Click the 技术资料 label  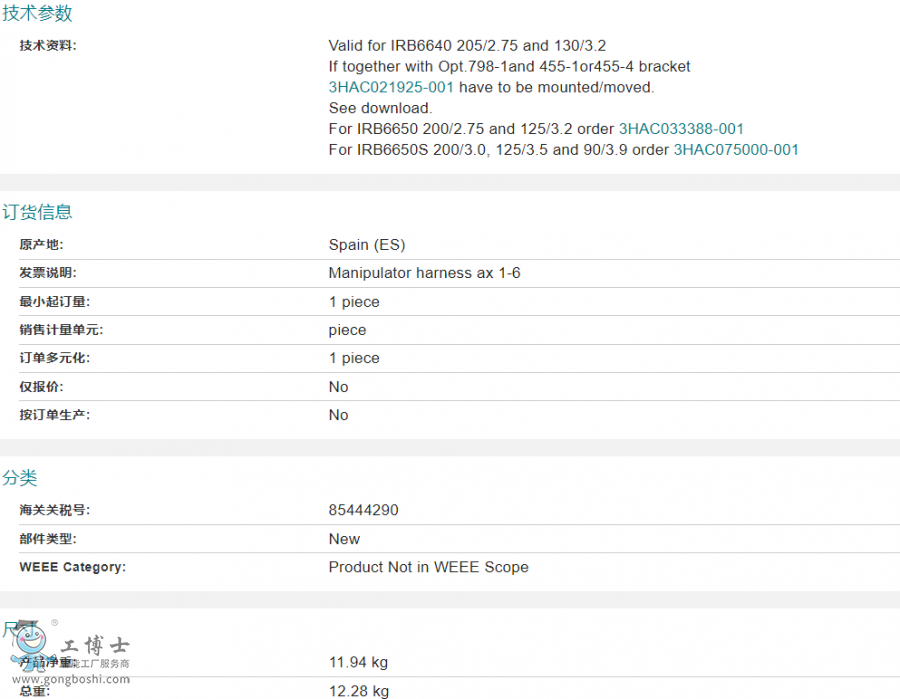47,45
